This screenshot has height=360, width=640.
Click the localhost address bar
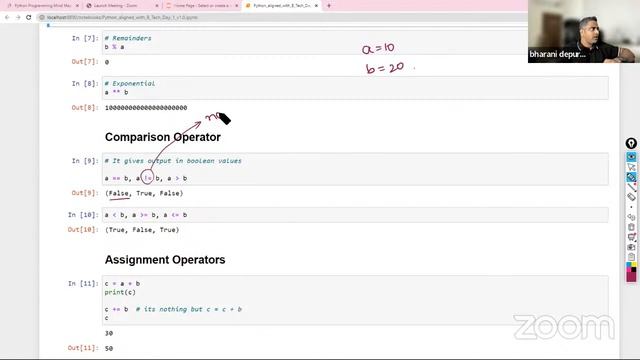click(x=282, y=18)
